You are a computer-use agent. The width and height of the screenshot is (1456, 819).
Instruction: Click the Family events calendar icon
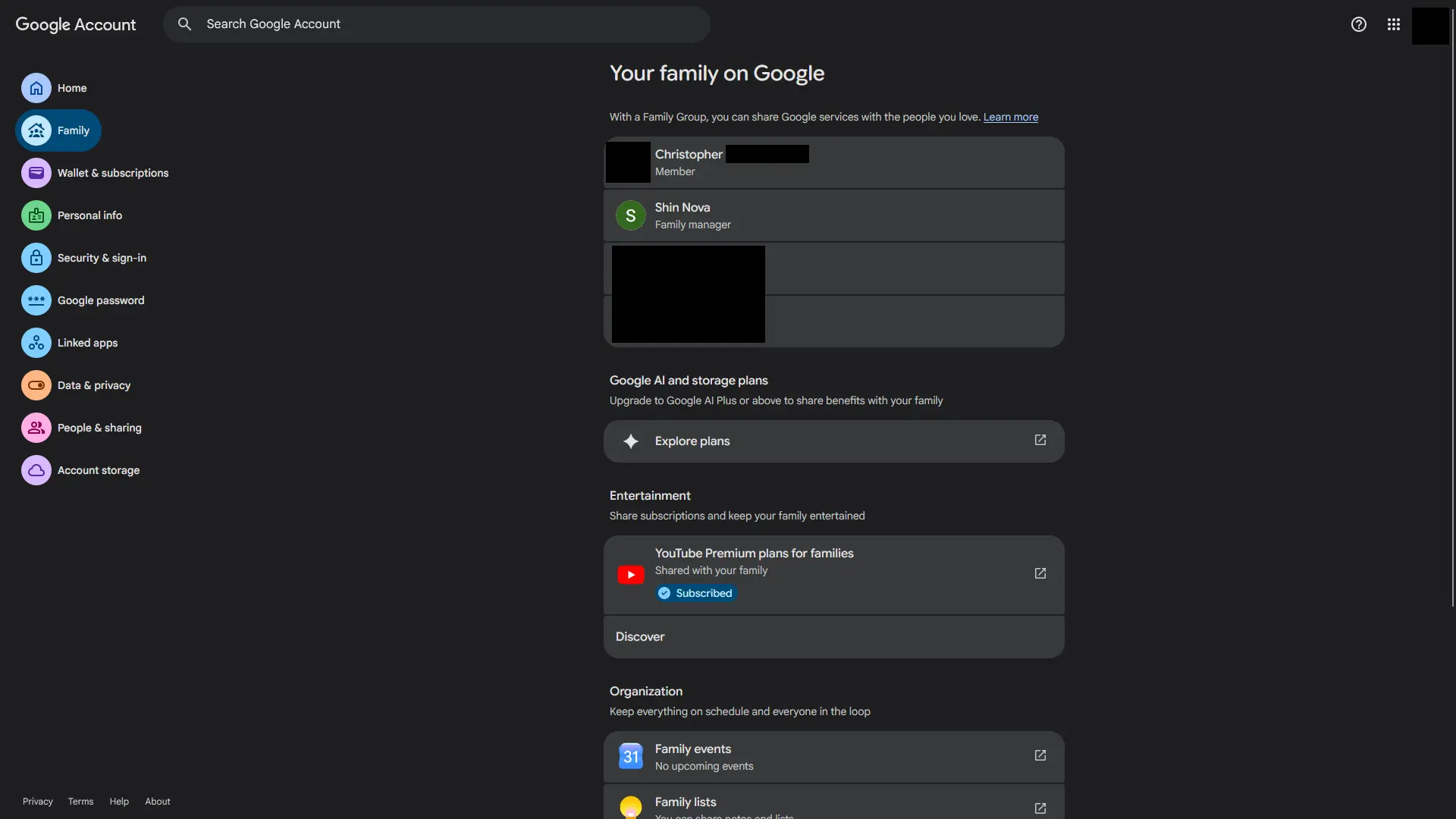631,756
